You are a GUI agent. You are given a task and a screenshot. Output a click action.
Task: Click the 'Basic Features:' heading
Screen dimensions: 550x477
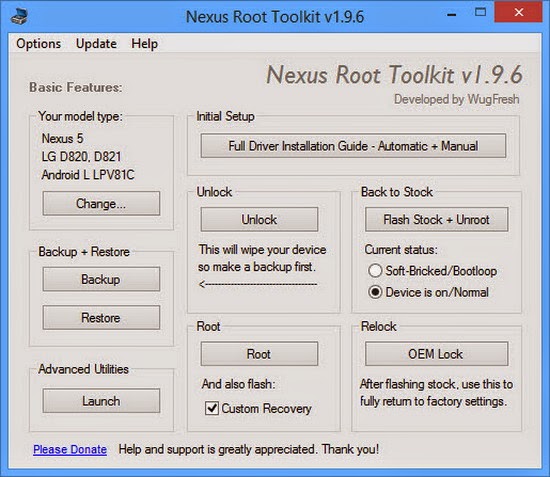(76, 87)
